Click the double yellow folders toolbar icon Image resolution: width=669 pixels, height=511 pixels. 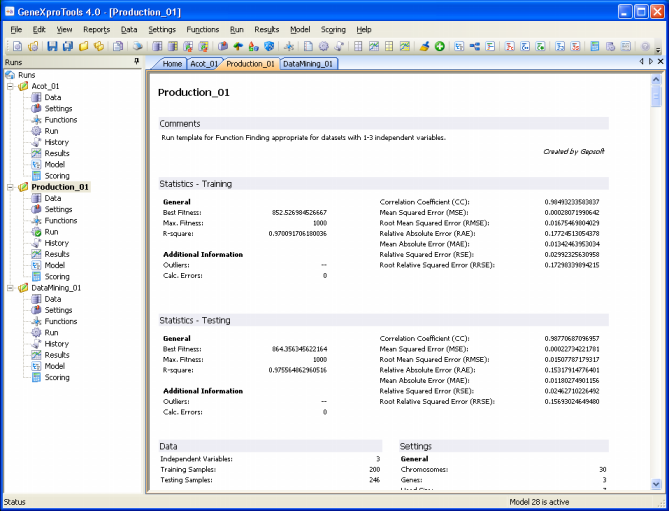pos(99,46)
